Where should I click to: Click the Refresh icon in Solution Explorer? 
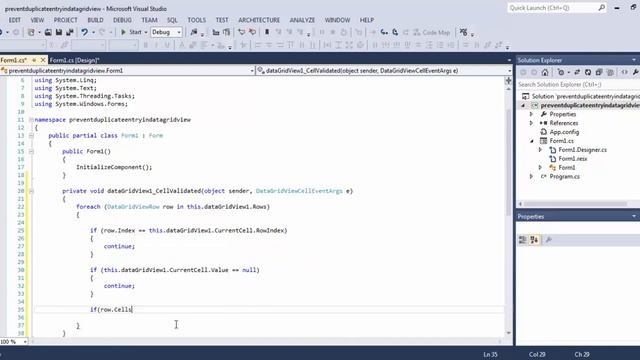[x=588, y=72]
